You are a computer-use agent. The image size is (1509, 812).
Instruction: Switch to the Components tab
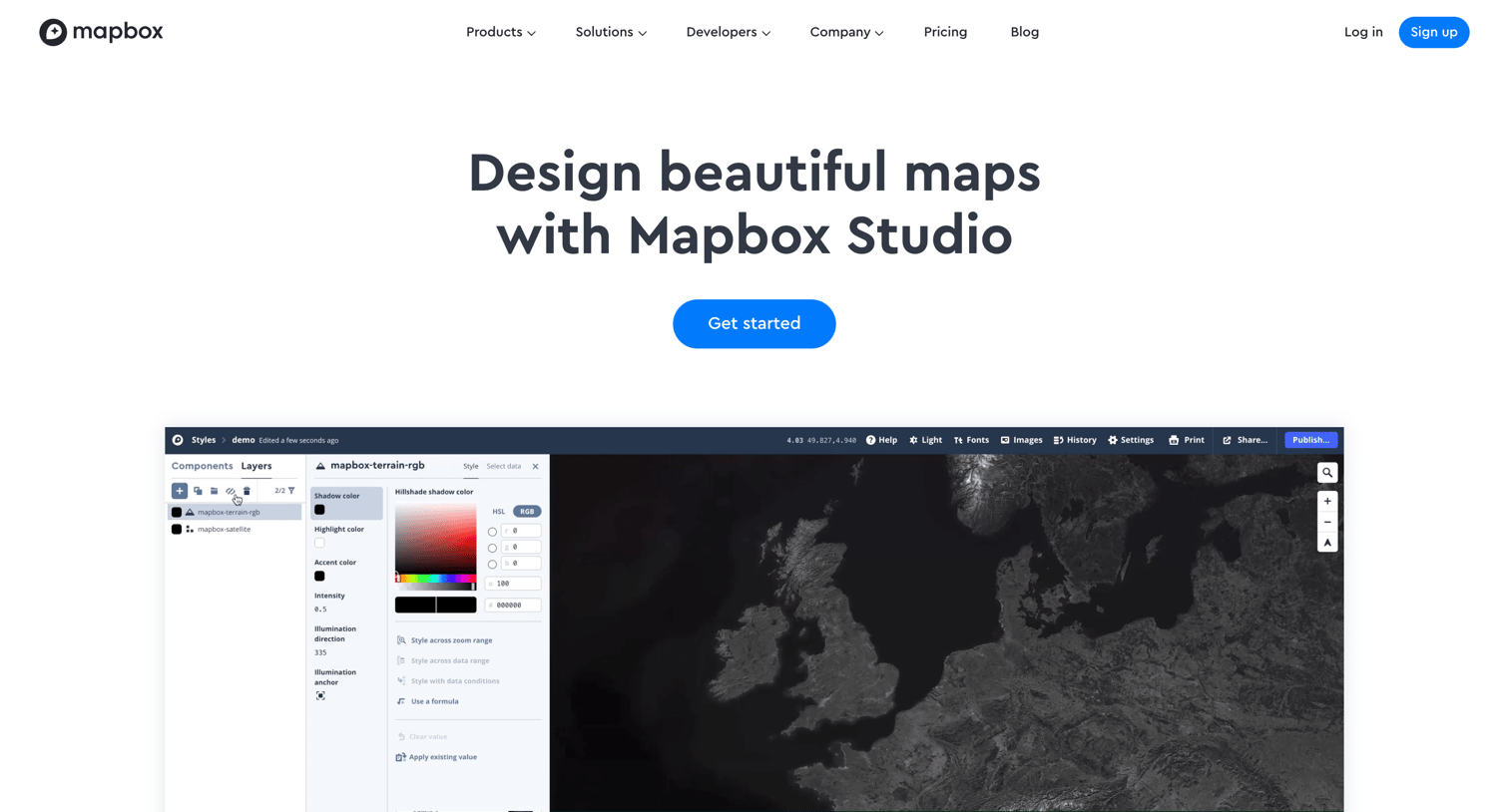pyautogui.click(x=202, y=466)
